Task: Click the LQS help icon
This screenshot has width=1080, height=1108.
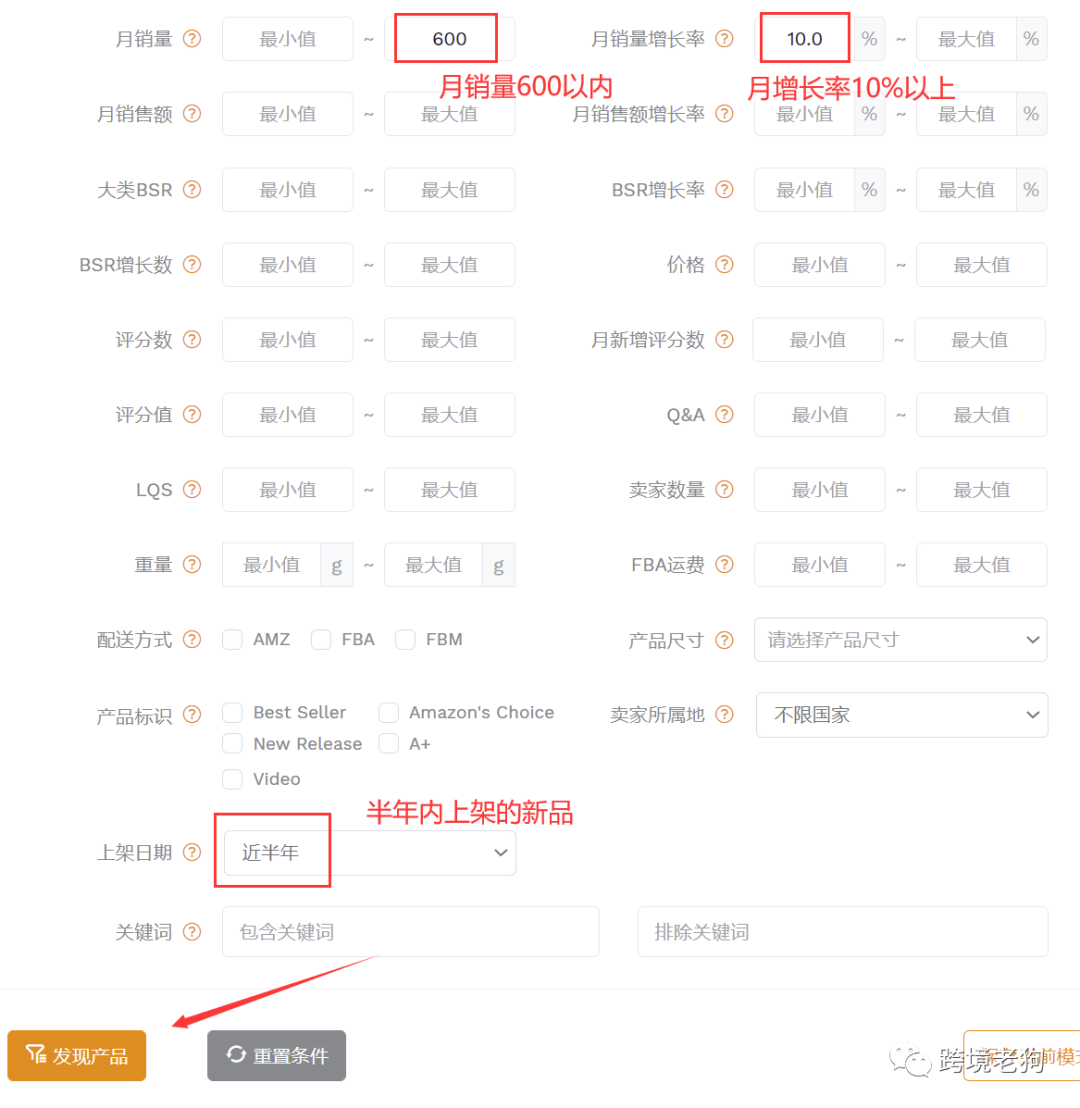Action: 194,489
